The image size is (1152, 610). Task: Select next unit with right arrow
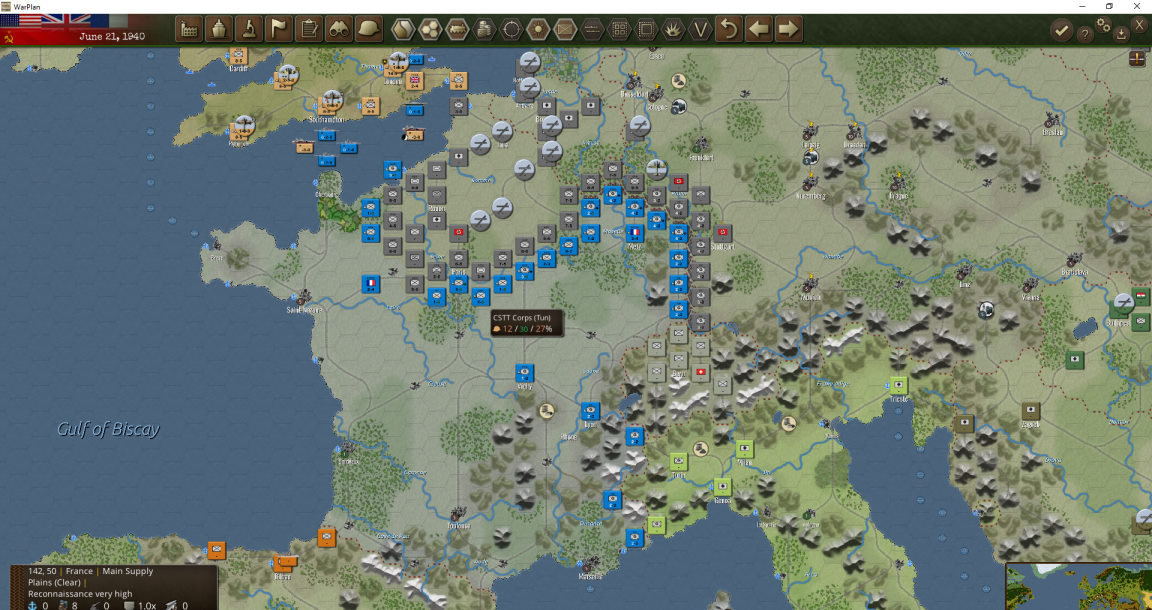[788, 29]
